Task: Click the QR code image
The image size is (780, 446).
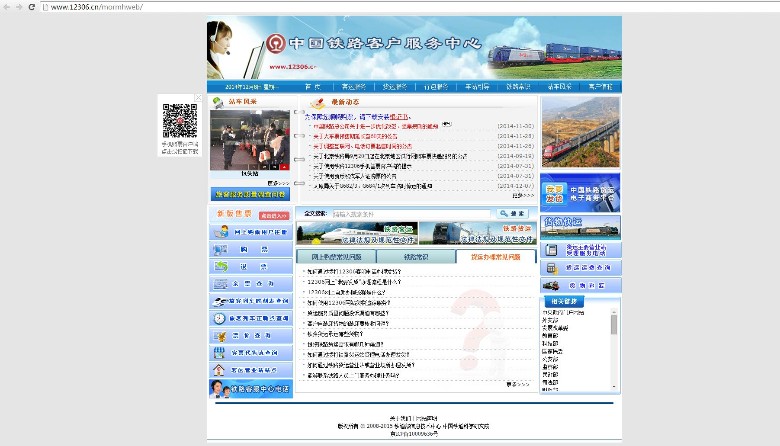Action: pyautogui.click(x=180, y=120)
